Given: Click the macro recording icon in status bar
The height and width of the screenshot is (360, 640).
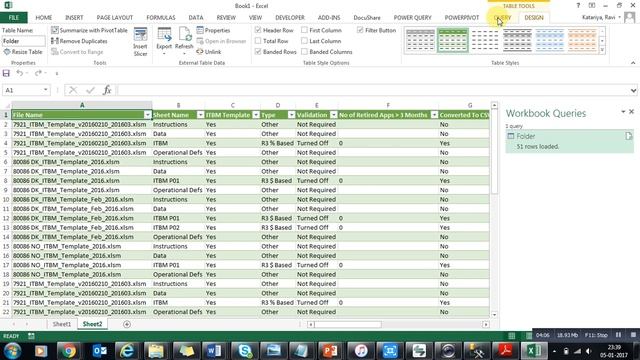Looking at the screenshot, I should pyautogui.click(x=31, y=336).
